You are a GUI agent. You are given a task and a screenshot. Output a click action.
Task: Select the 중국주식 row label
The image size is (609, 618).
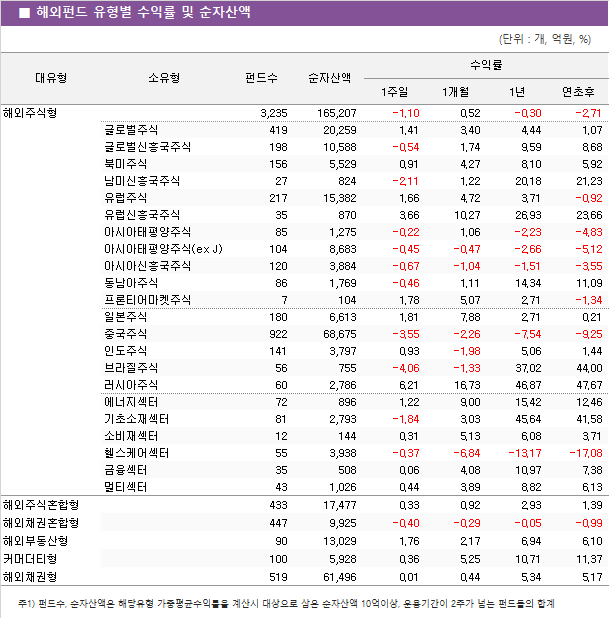(x=125, y=333)
